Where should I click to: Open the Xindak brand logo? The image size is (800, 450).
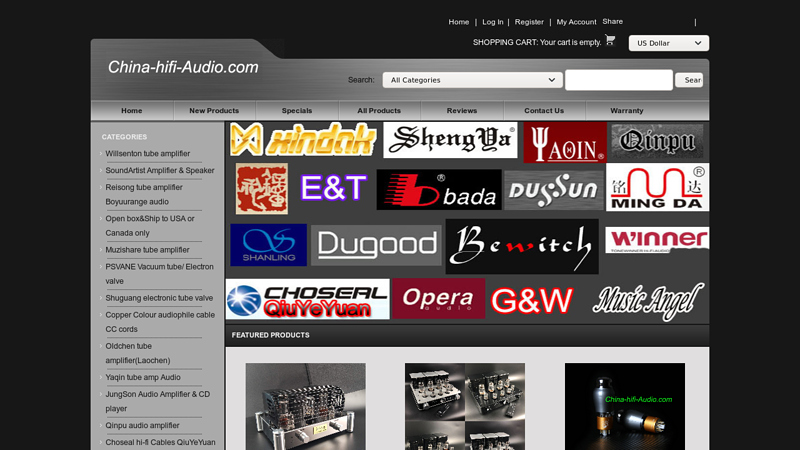pyautogui.click(x=303, y=139)
